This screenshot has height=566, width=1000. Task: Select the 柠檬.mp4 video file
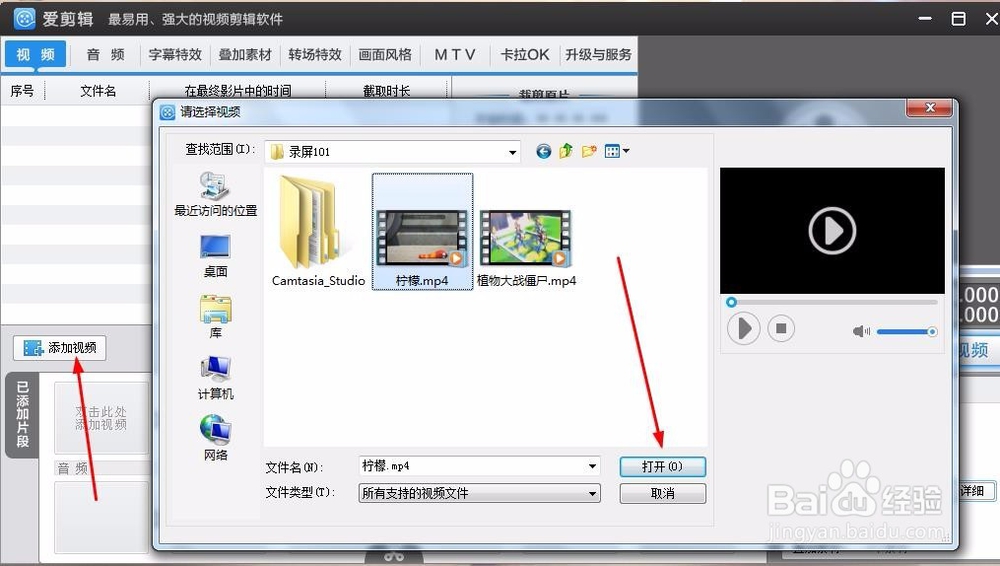coord(422,232)
